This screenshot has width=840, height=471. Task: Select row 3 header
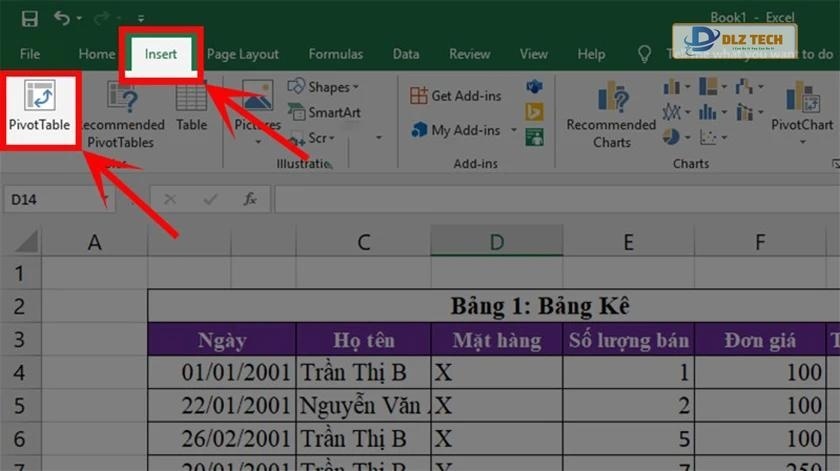20,339
